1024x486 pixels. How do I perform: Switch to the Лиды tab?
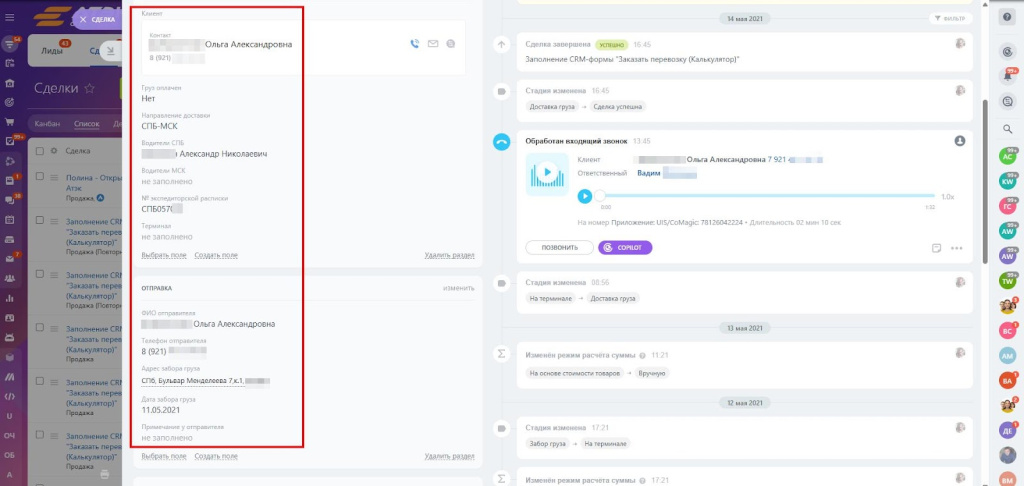click(52, 51)
